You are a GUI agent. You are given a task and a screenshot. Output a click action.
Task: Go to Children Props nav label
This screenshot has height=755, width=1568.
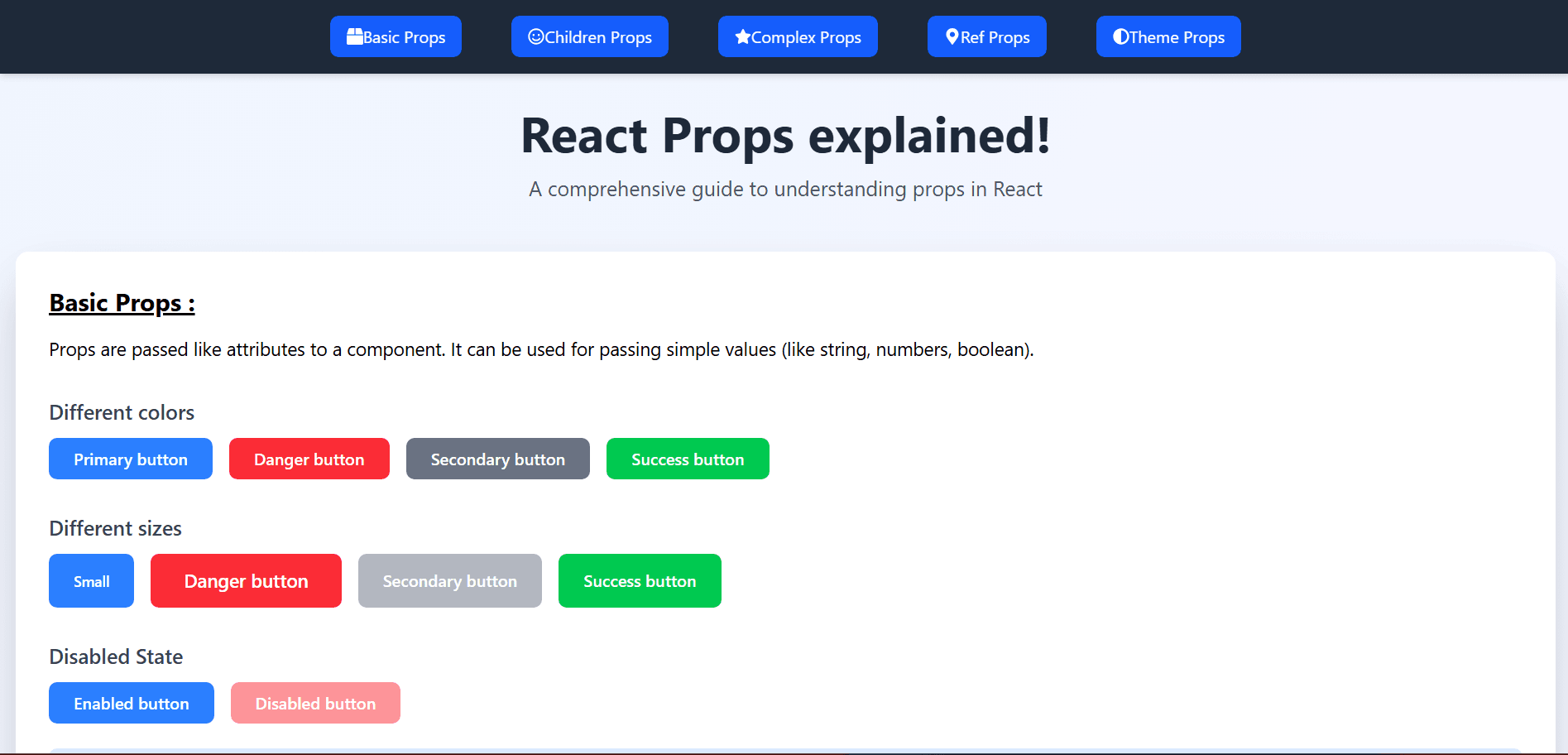[x=598, y=37]
